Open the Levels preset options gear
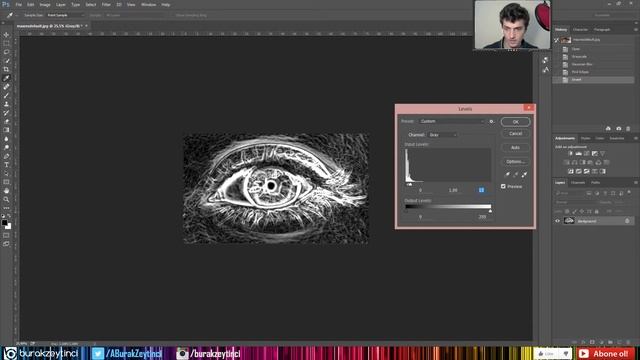 (x=491, y=121)
